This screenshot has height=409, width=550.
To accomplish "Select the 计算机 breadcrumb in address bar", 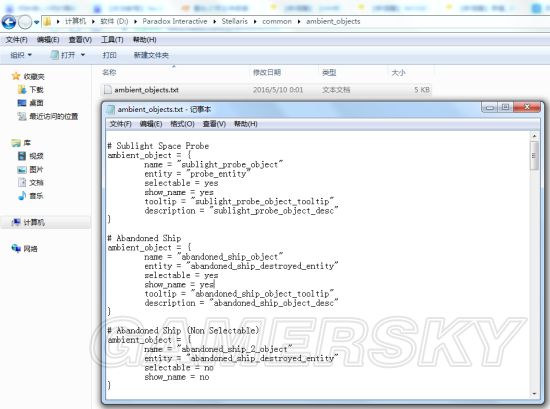I will click(x=75, y=21).
